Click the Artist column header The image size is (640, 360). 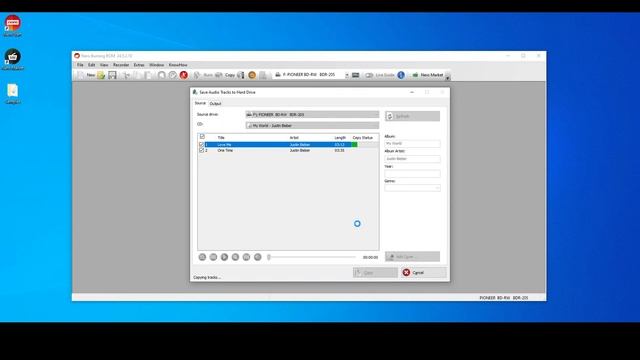(x=294, y=138)
